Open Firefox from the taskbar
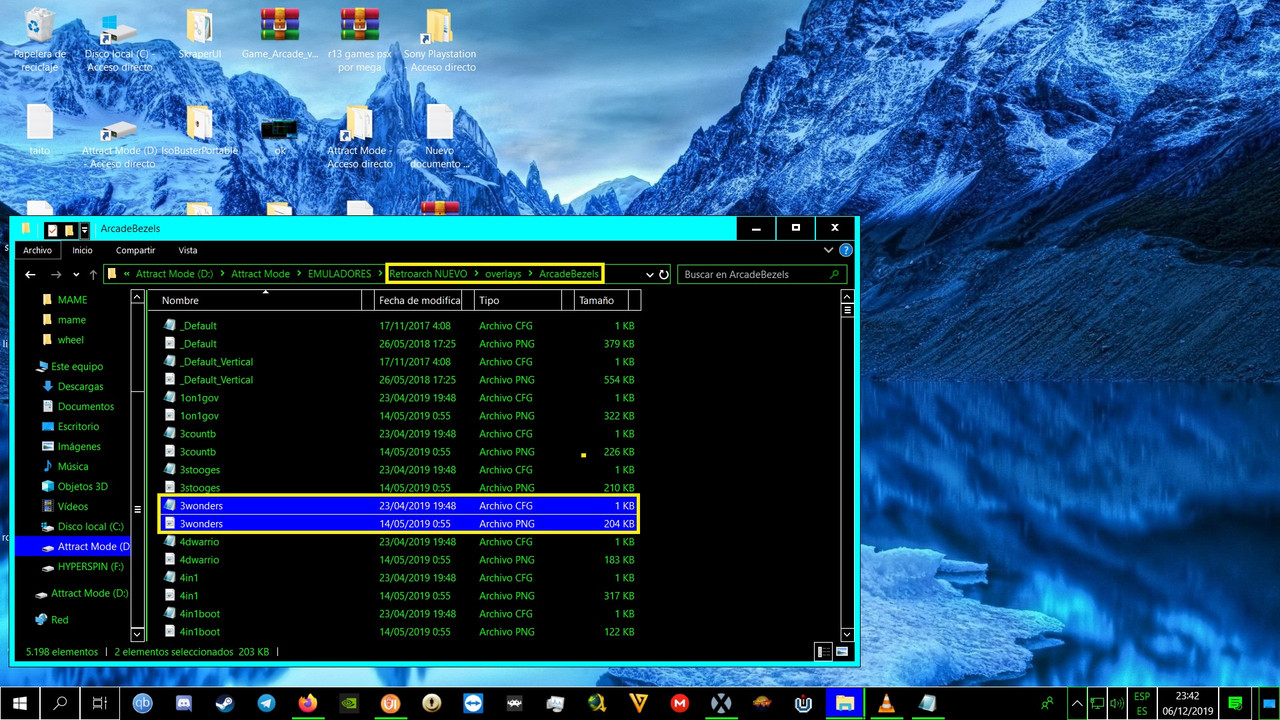 pos(307,704)
